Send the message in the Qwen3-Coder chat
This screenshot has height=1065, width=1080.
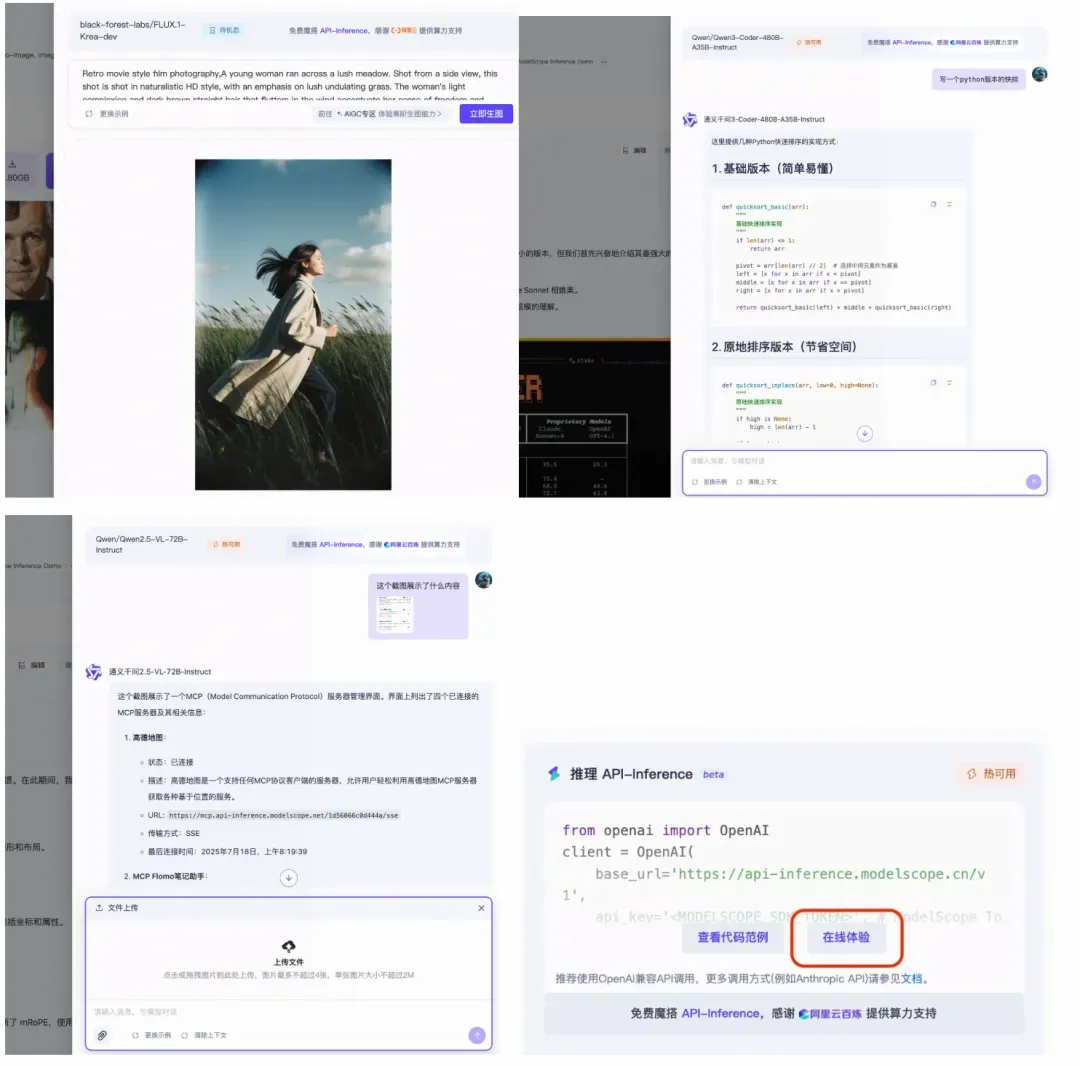1033,482
